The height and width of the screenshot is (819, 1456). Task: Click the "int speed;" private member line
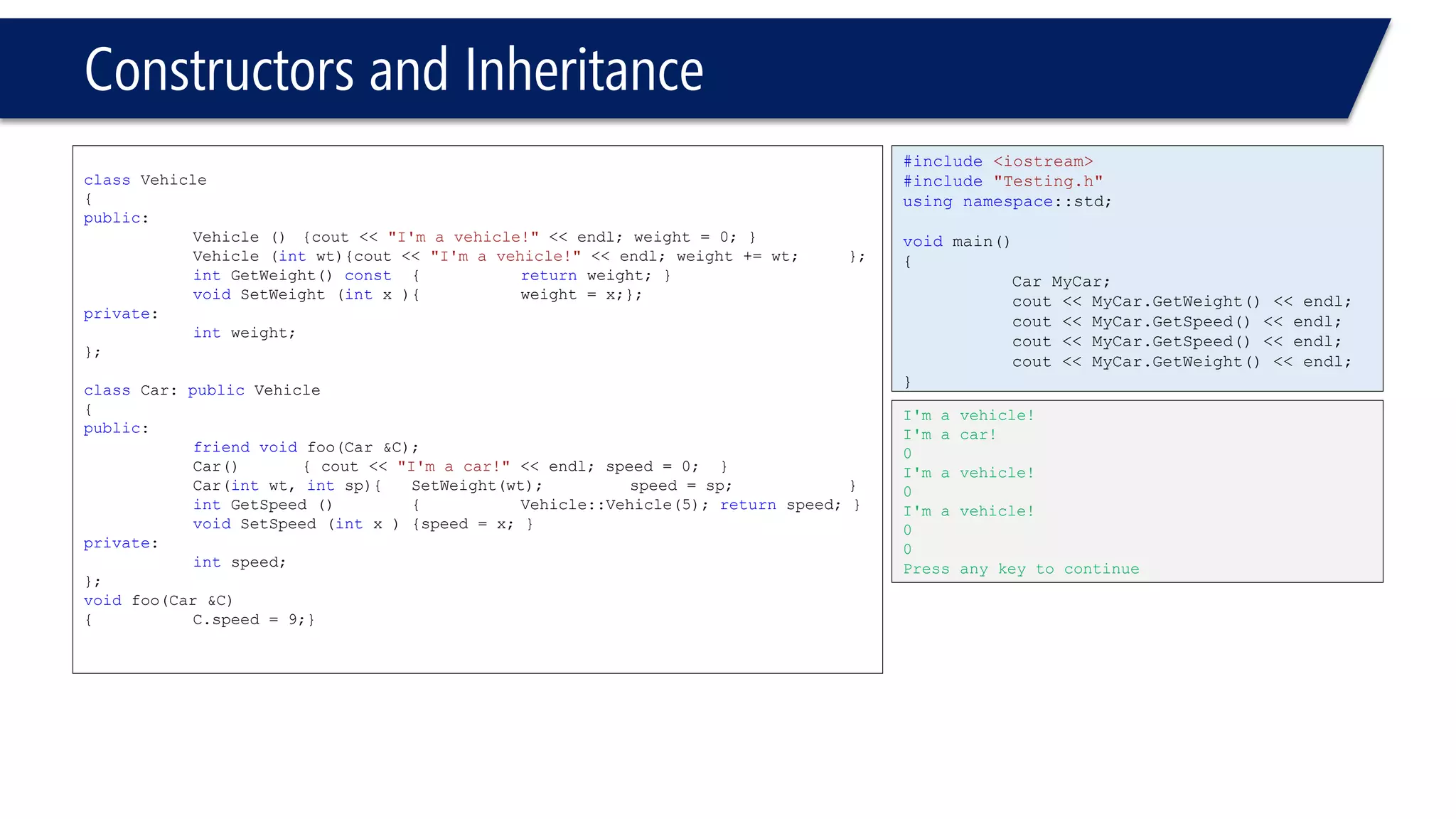point(239,563)
